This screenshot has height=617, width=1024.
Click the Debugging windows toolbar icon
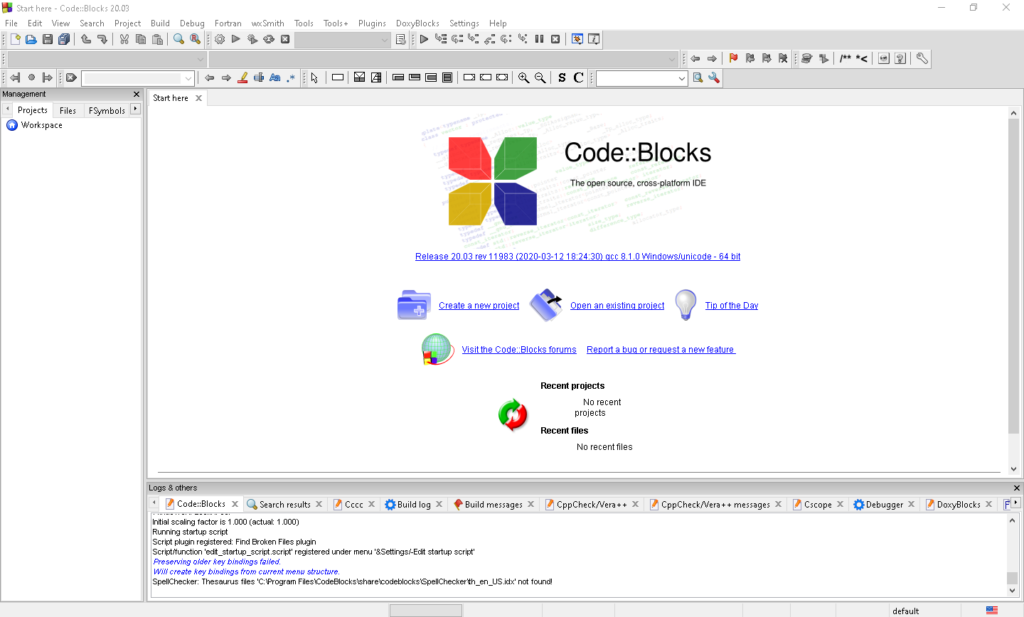coord(577,39)
